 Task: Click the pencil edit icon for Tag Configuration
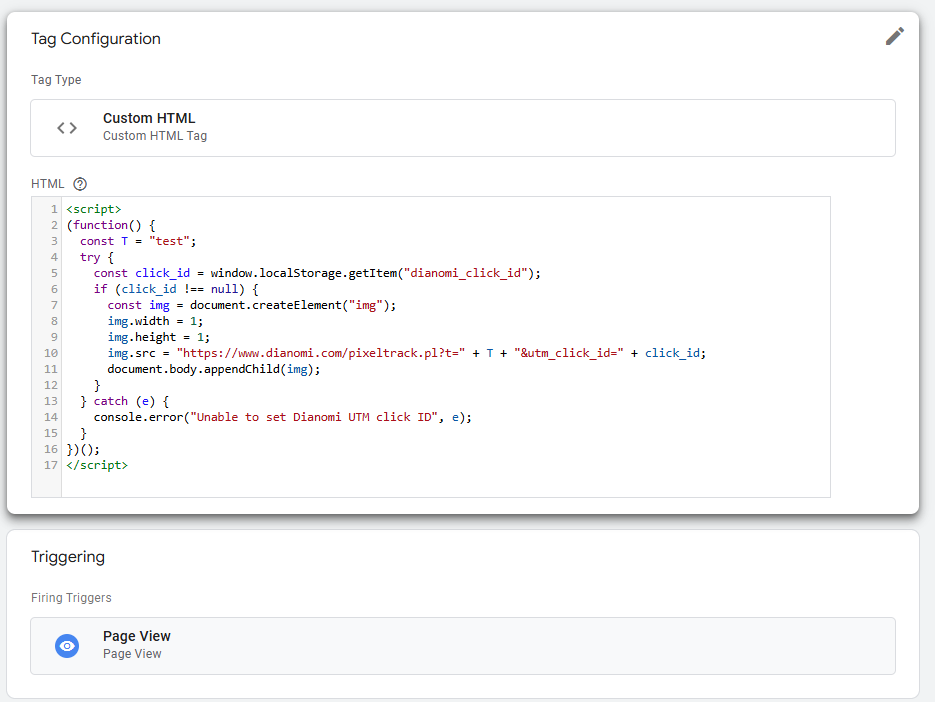[894, 36]
